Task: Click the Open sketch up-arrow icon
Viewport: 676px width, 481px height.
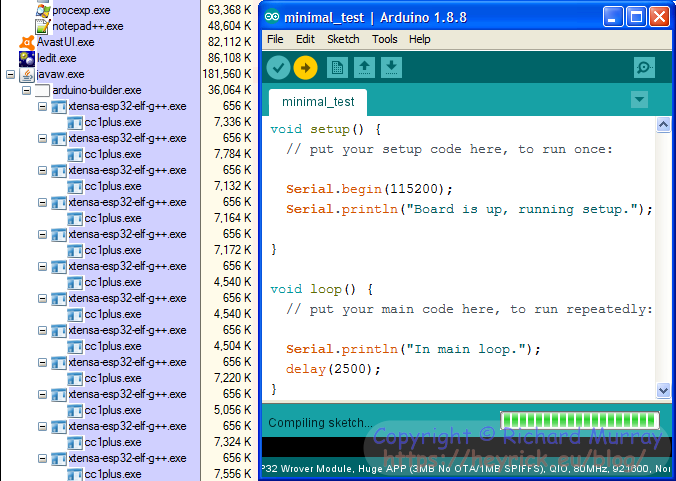Action: (364, 68)
